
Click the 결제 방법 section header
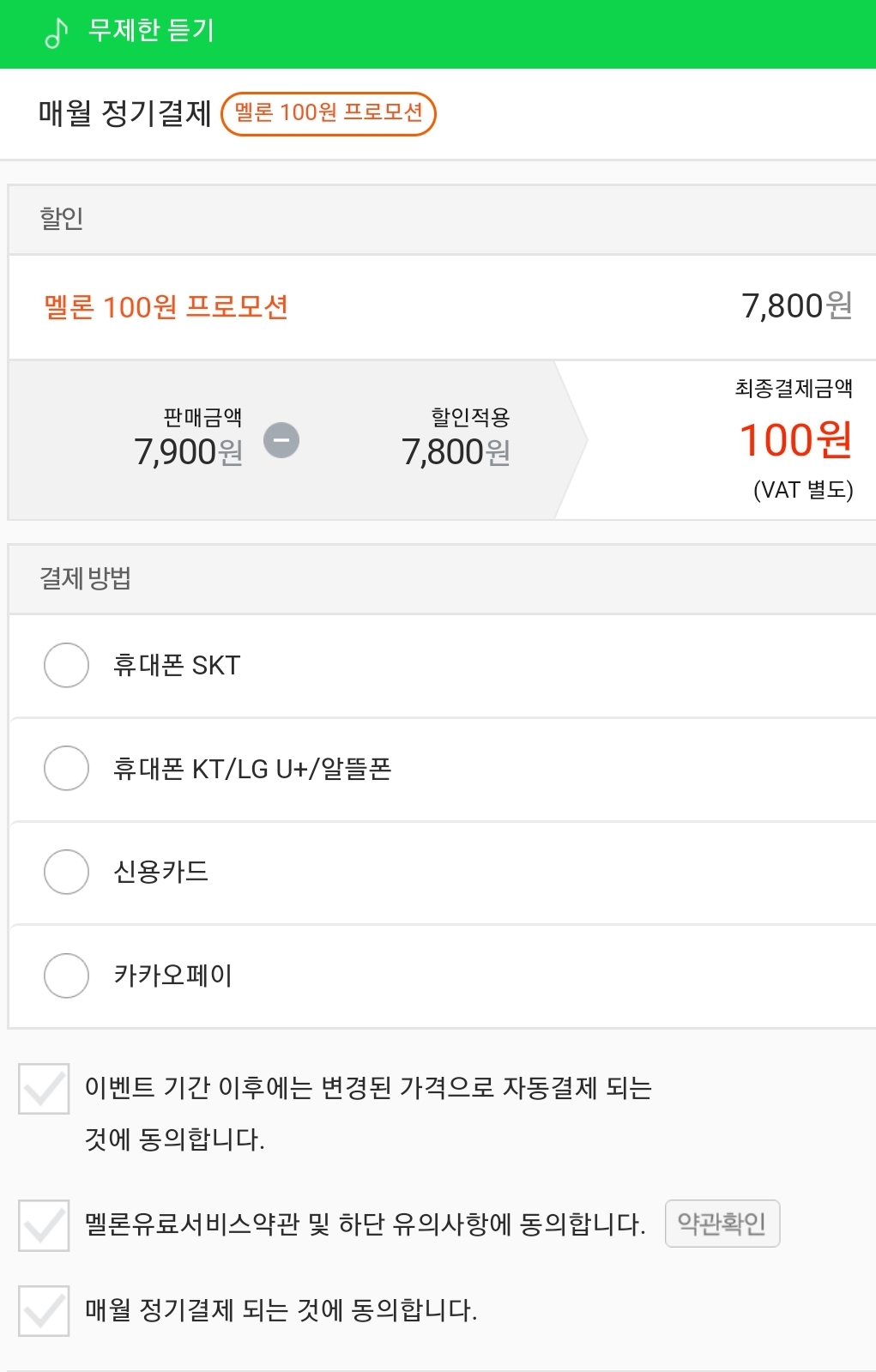coord(442,579)
